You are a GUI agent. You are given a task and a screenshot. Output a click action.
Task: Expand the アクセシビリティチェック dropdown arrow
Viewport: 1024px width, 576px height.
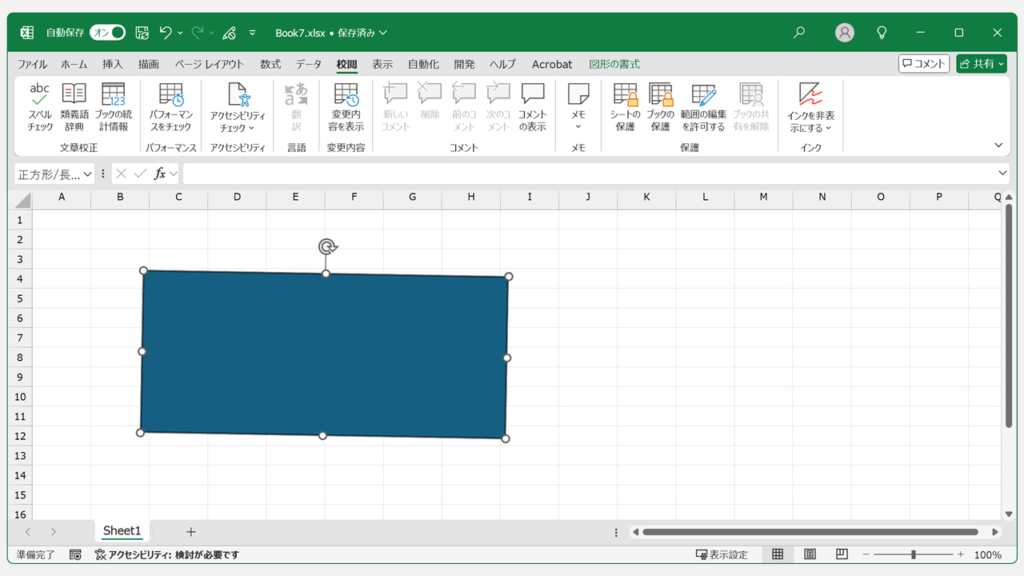coord(251,128)
